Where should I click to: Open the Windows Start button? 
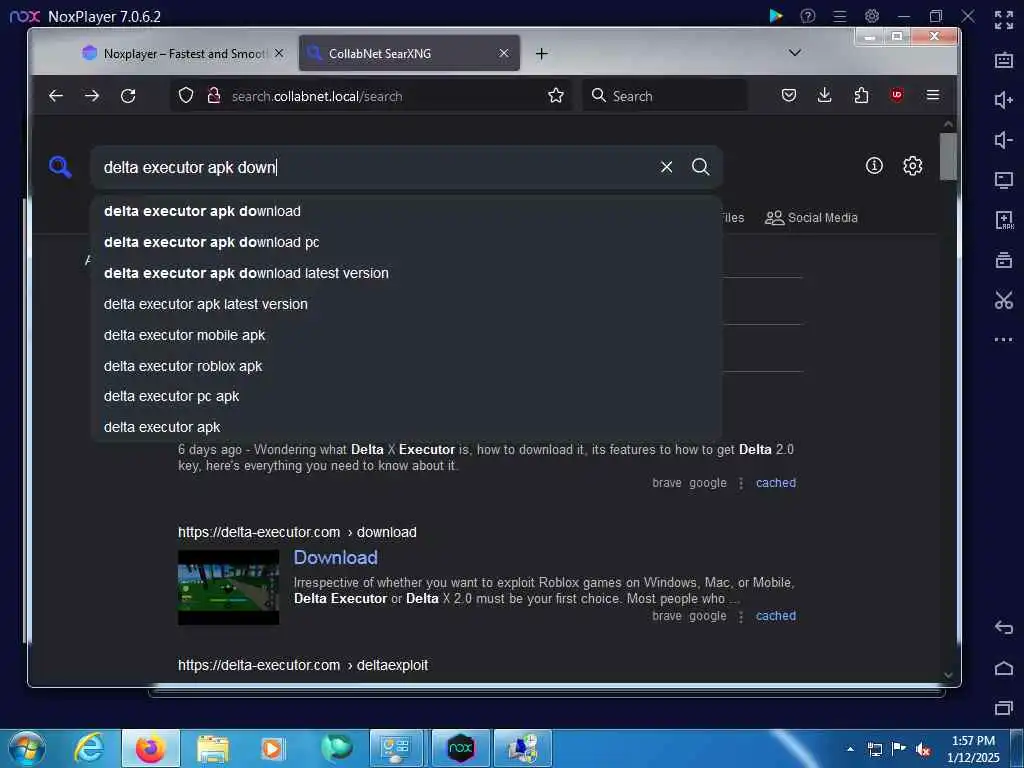(27, 748)
